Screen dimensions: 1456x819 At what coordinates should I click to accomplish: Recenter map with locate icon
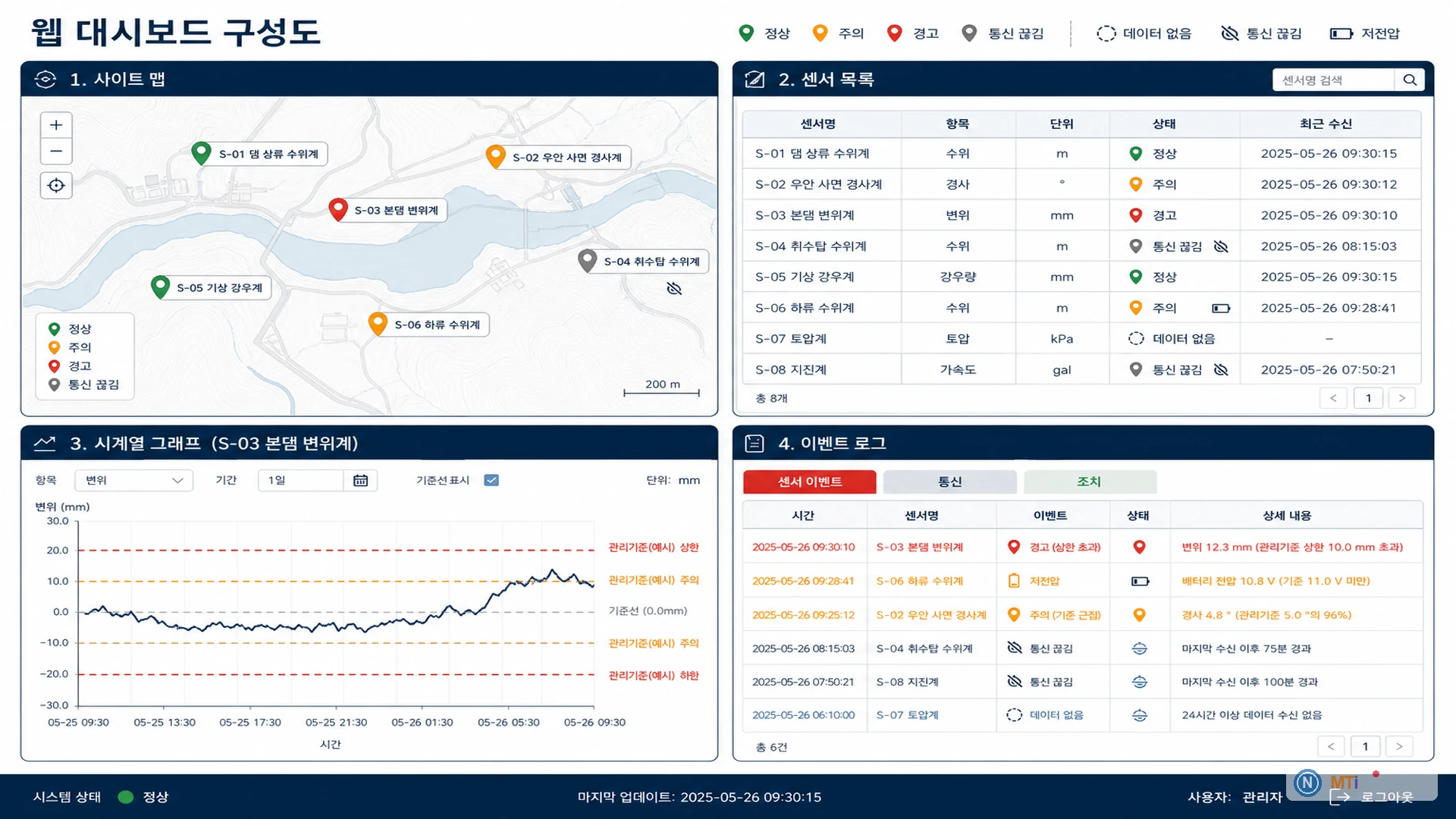56,185
